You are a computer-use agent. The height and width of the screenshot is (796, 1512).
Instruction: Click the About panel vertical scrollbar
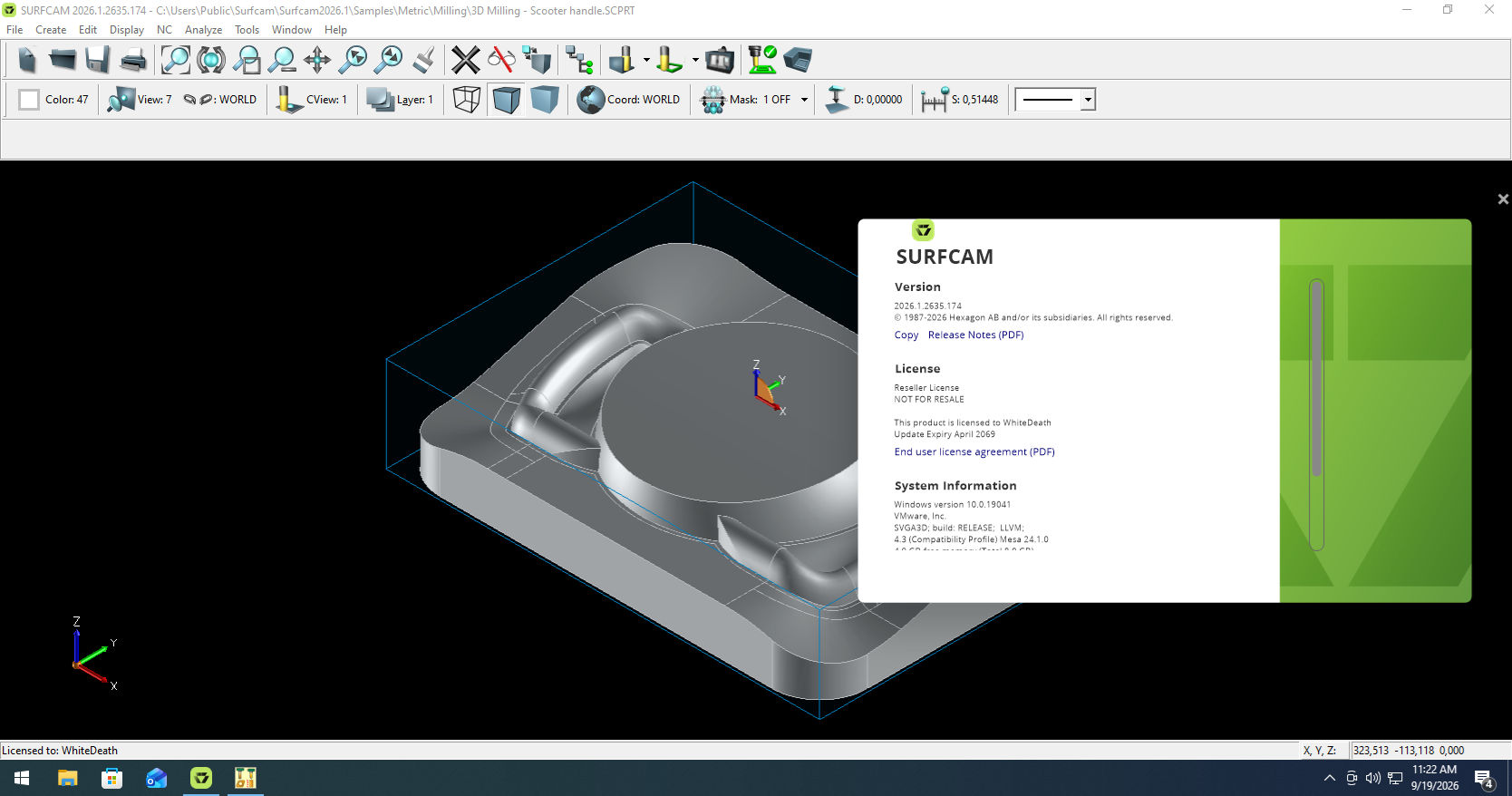pos(1317,413)
